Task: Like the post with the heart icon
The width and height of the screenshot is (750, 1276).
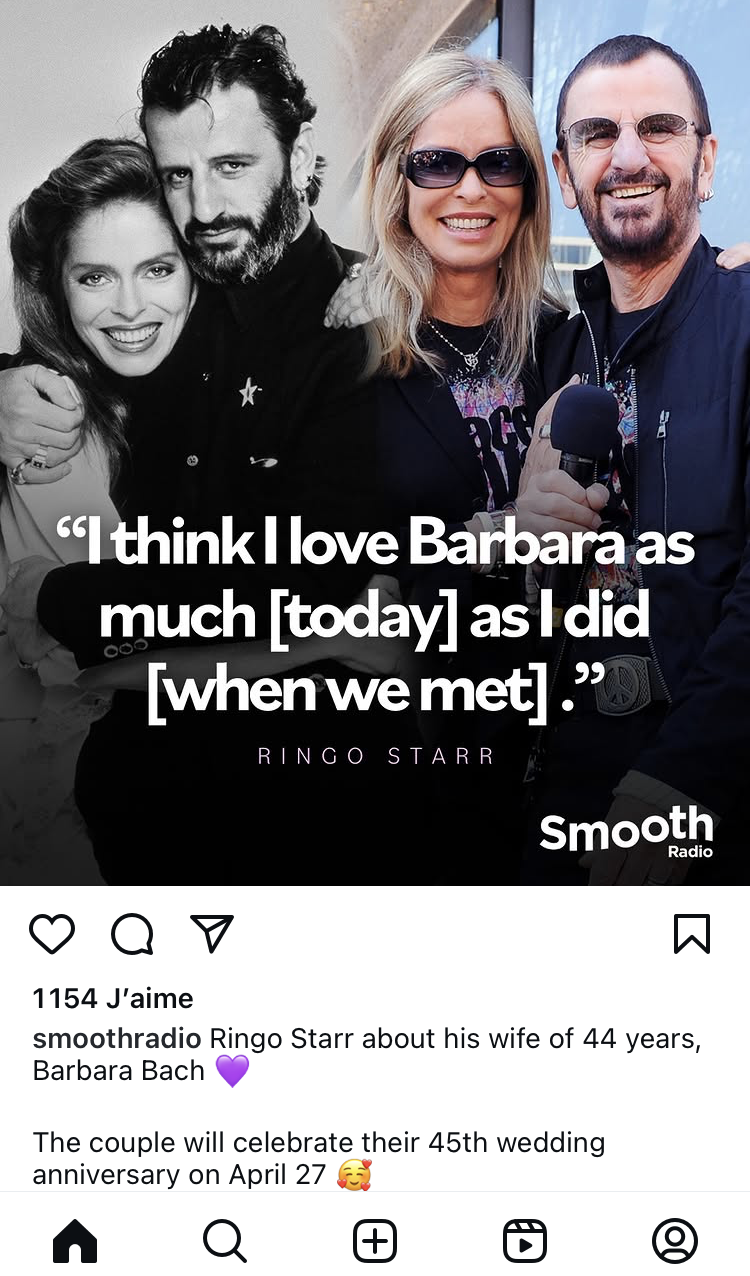Action: tap(52, 934)
